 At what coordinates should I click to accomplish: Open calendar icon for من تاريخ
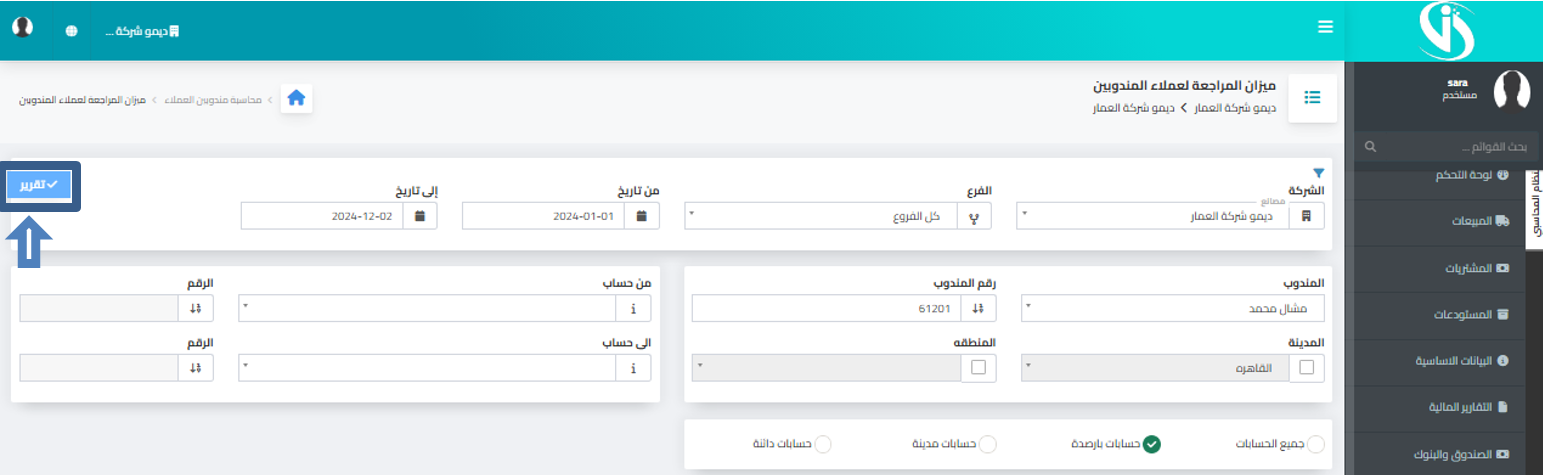click(x=642, y=216)
